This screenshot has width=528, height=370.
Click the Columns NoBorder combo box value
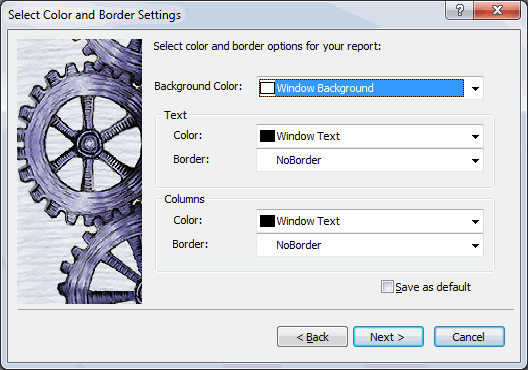pyautogui.click(x=299, y=245)
